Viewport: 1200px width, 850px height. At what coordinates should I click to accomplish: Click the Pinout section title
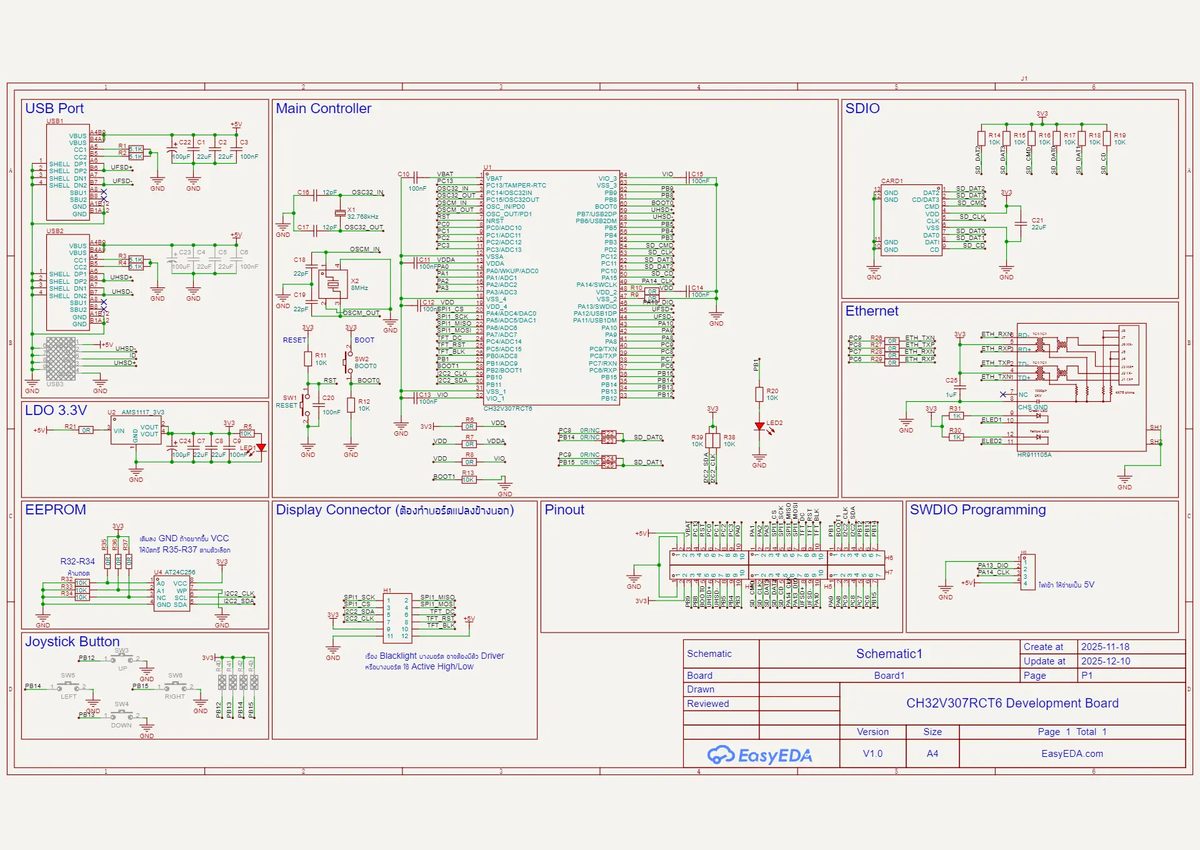click(564, 509)
